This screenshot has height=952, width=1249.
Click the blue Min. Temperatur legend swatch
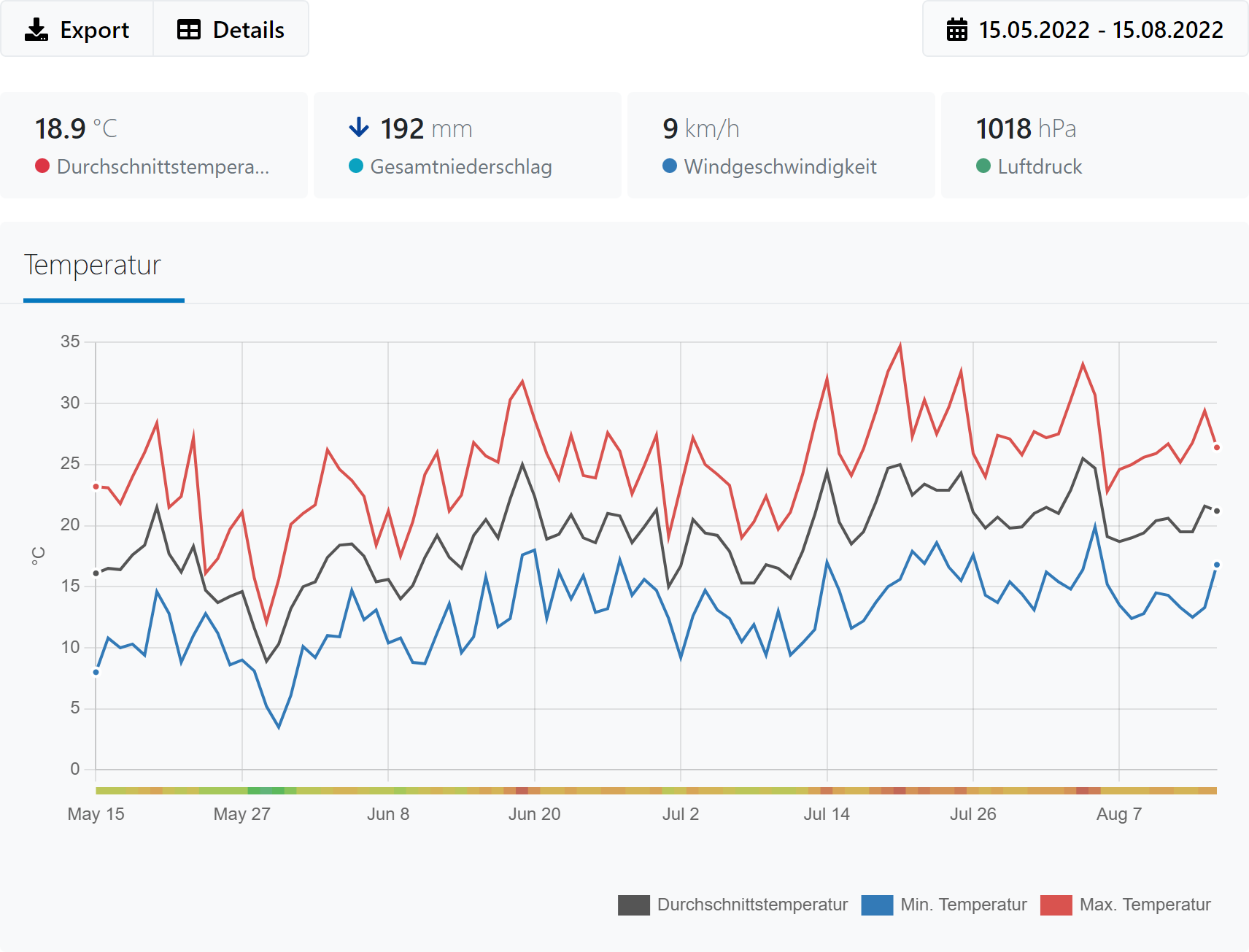(878, 905)
